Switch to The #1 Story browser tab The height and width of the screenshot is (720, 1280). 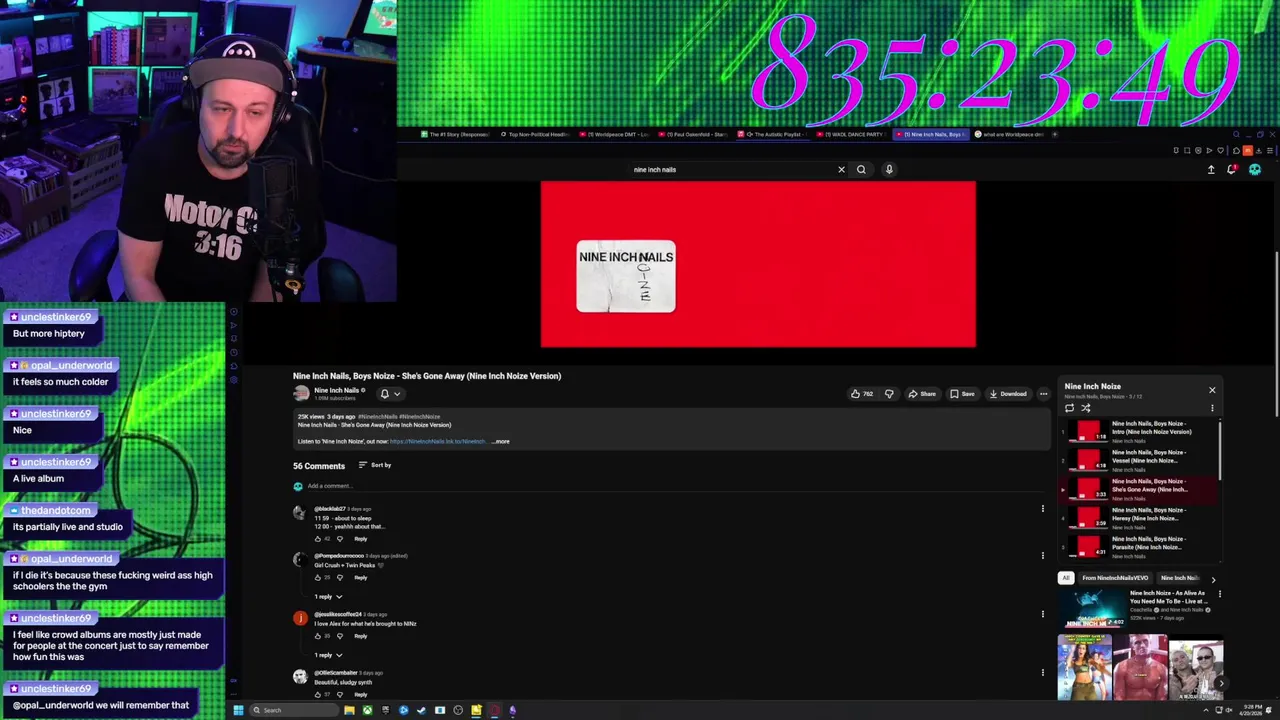[x=456, y=134]
